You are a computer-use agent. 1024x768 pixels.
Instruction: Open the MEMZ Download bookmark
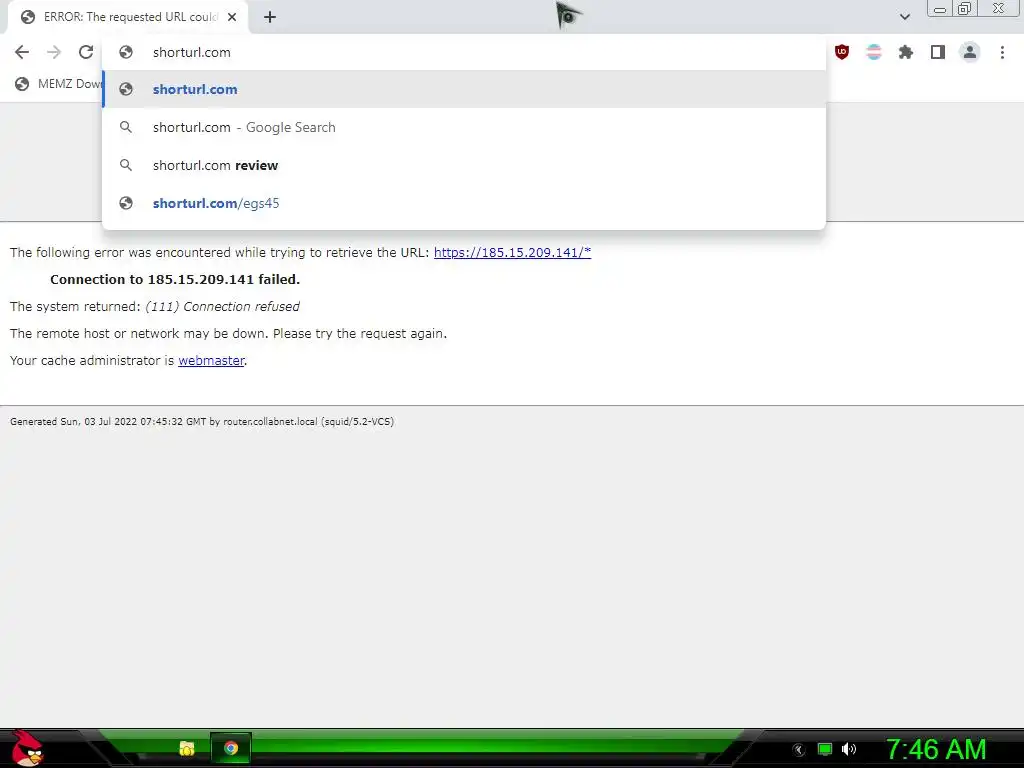pos(59,84)
